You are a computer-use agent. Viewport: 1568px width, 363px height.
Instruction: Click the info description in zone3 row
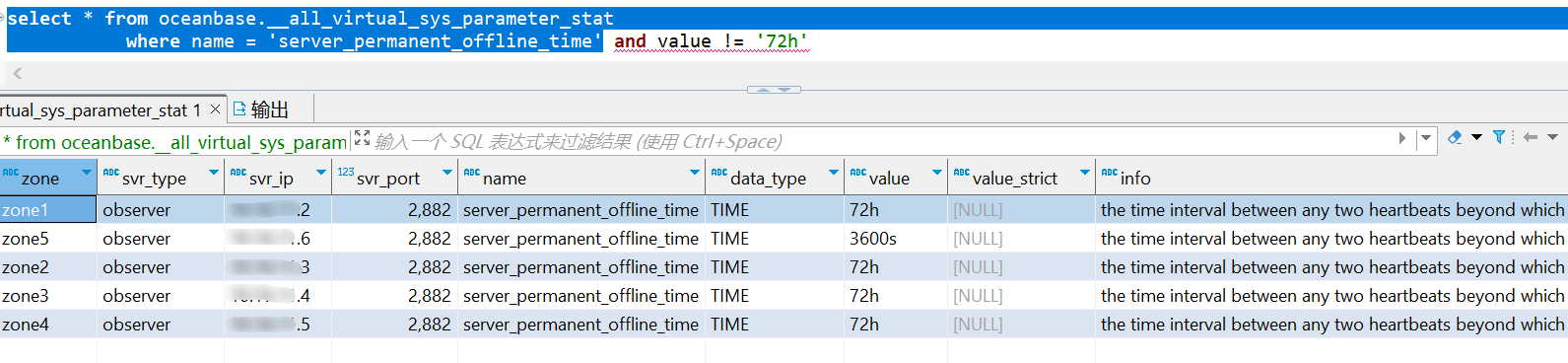1331,296
